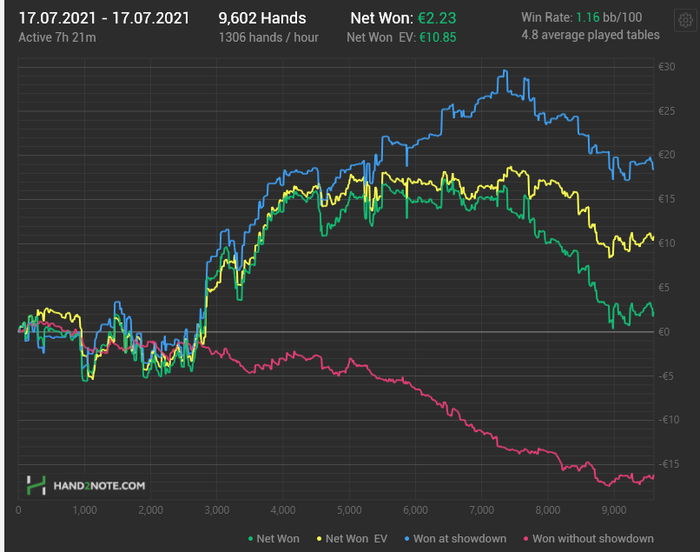The image size is (700, 552).
Task: Click the Win Rate 1.16 bb/100 text
Action: click(582, 17)
